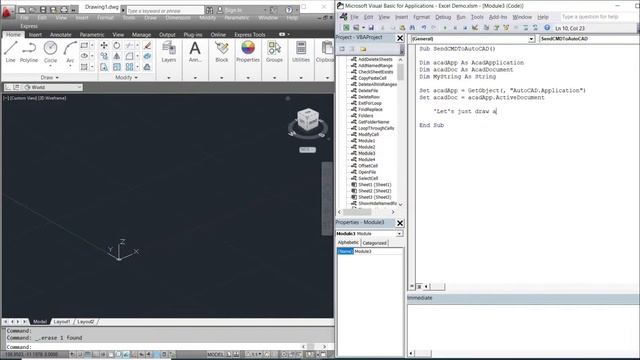Screen dimensions: 640x360
Task: Open the Annotation text panel
Action: (195, 52)
